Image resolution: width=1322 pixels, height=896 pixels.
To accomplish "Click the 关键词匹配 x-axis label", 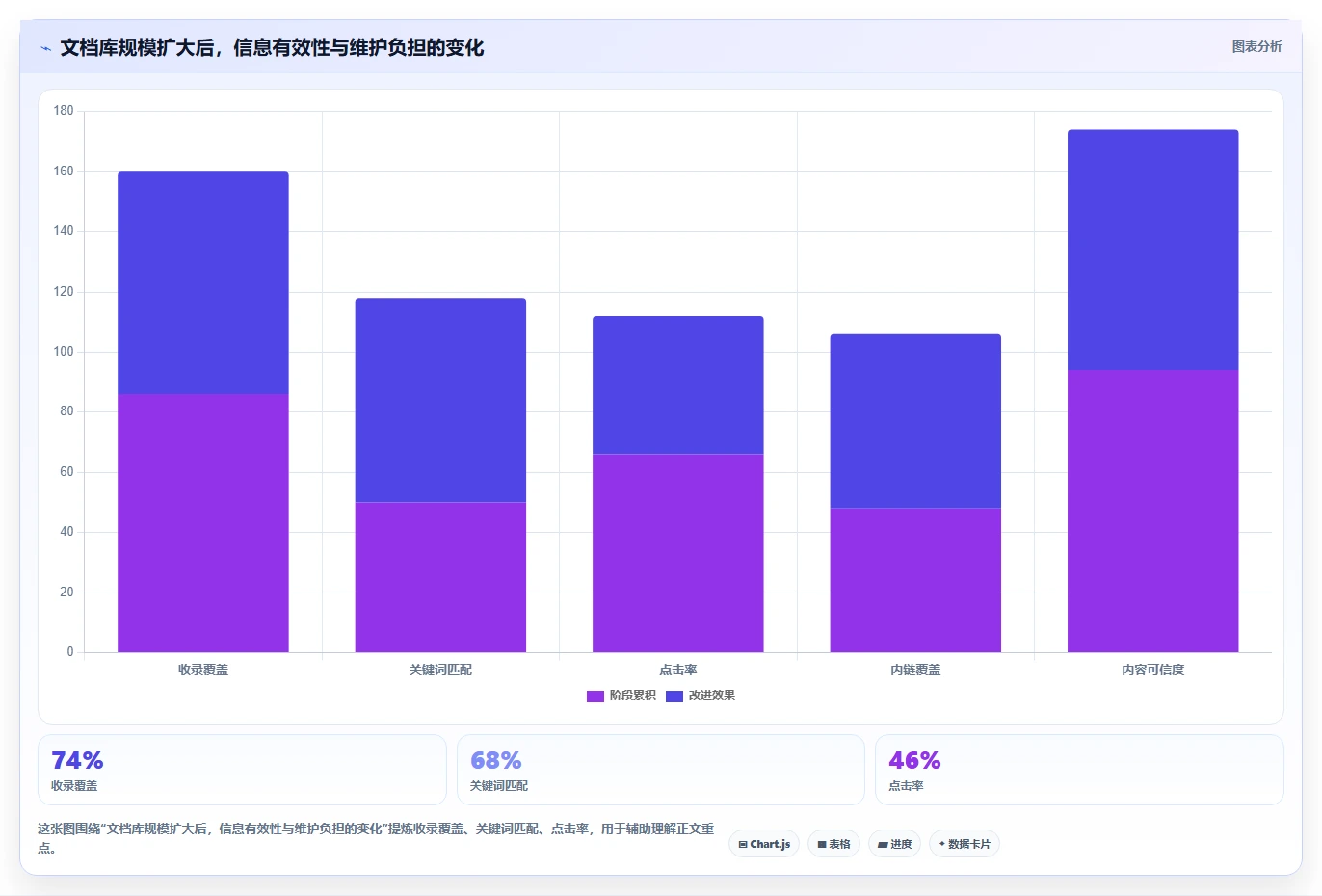I will coord(440,670).
